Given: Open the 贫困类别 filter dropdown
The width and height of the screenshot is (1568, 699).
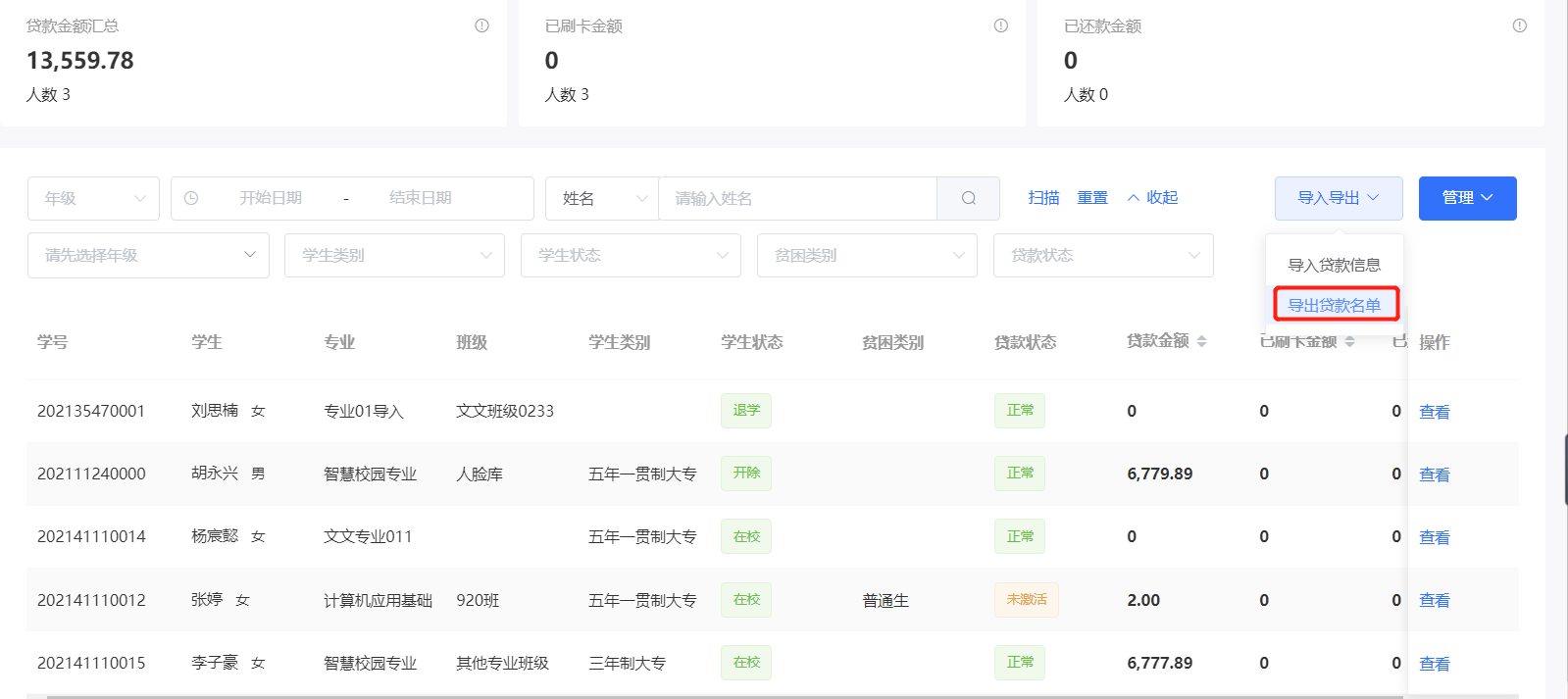Looking at the screenshot, I should [867, 255].
